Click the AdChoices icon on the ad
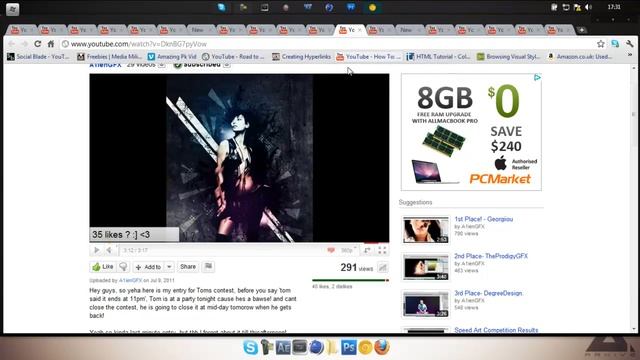Screen dimensions: 640x360 pyautogui.click(x=537, y=78)
